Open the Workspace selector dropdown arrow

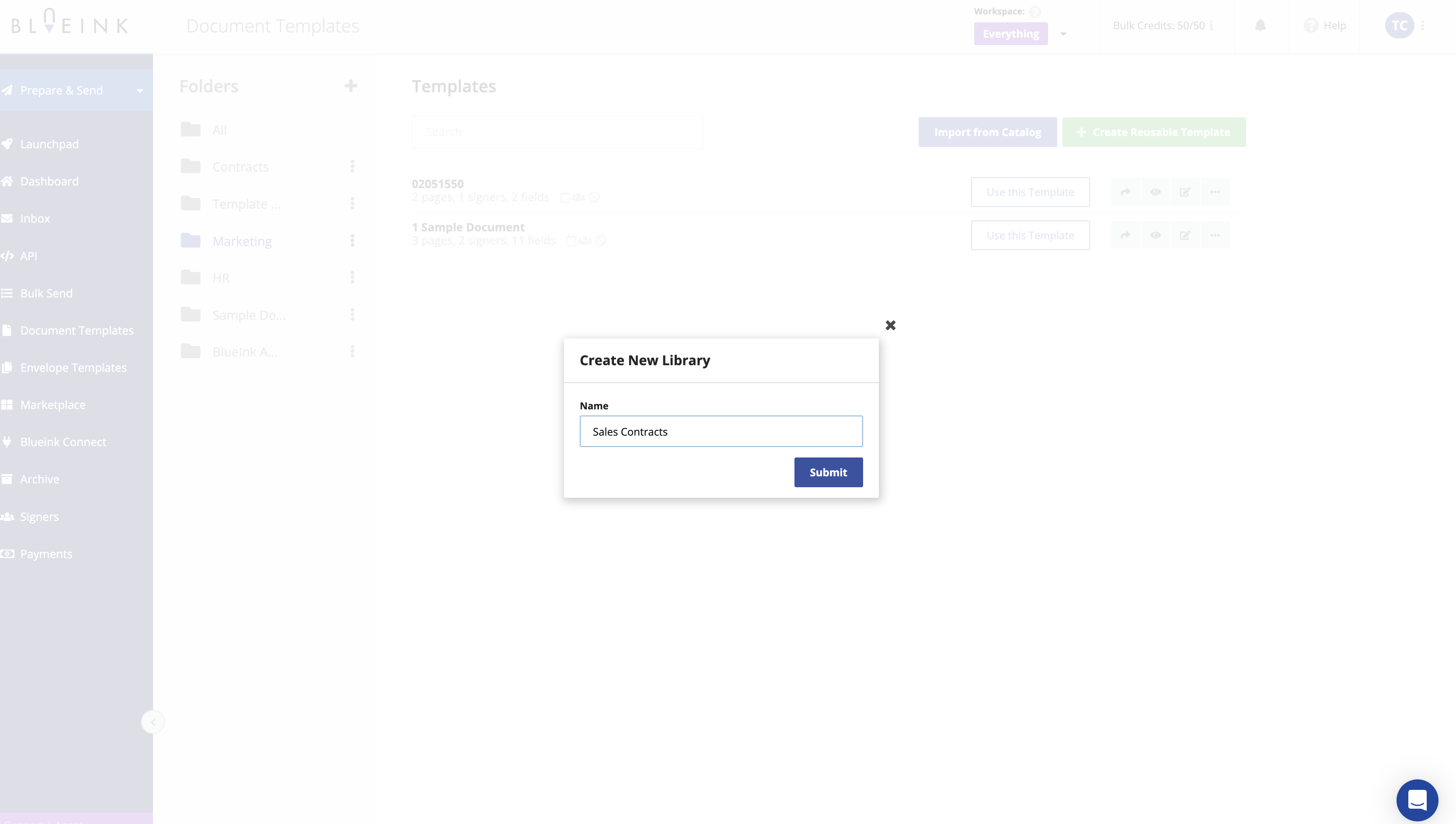[x=1063, y=34]
